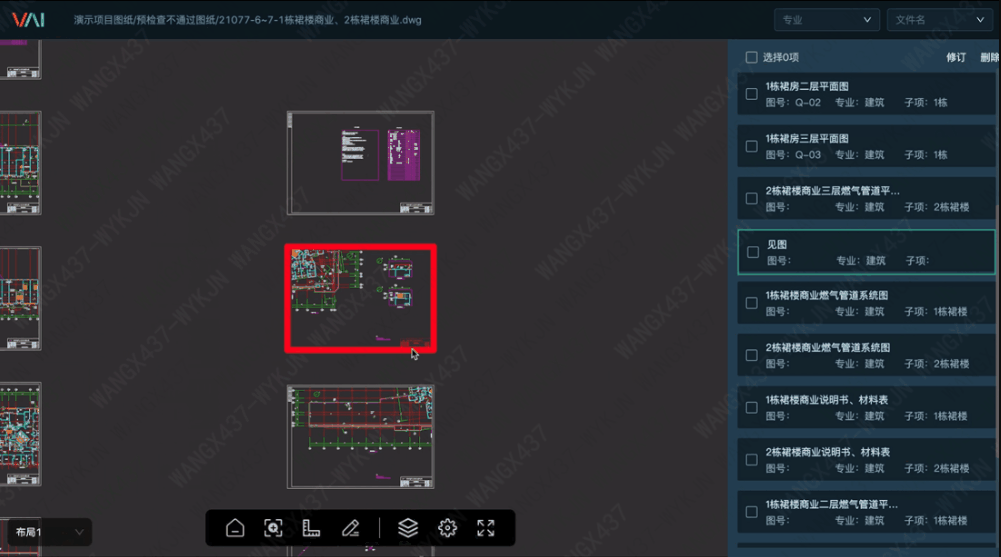Image resolution: width=1001 pixels, height=557 pixels.
Task: Select the 2栋裙楼商业燃气管道系统图 list entry
Action: (x=860, y=354)
